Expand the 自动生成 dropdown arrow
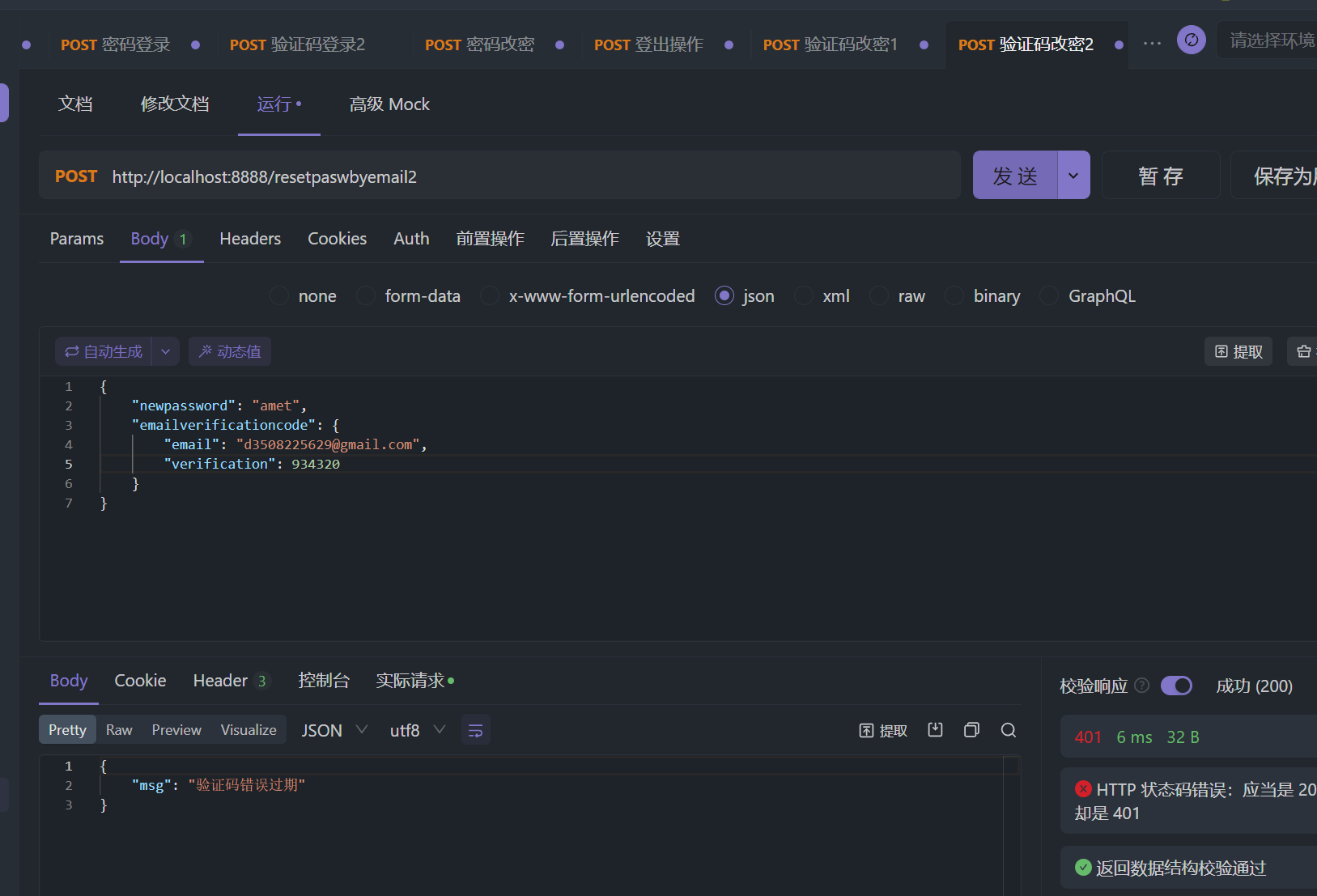1317x896 pixels. [x=165, y=351]
